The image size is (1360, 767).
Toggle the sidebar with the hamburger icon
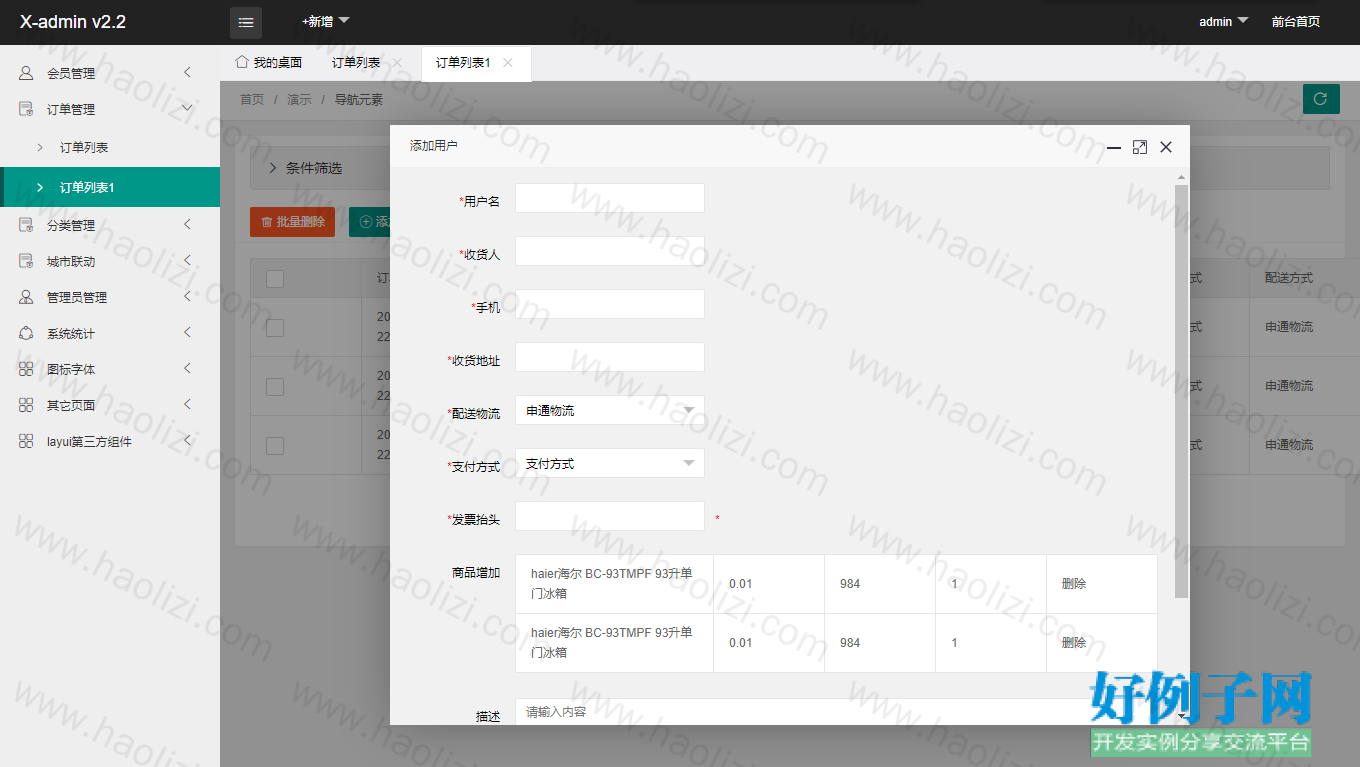246,22
